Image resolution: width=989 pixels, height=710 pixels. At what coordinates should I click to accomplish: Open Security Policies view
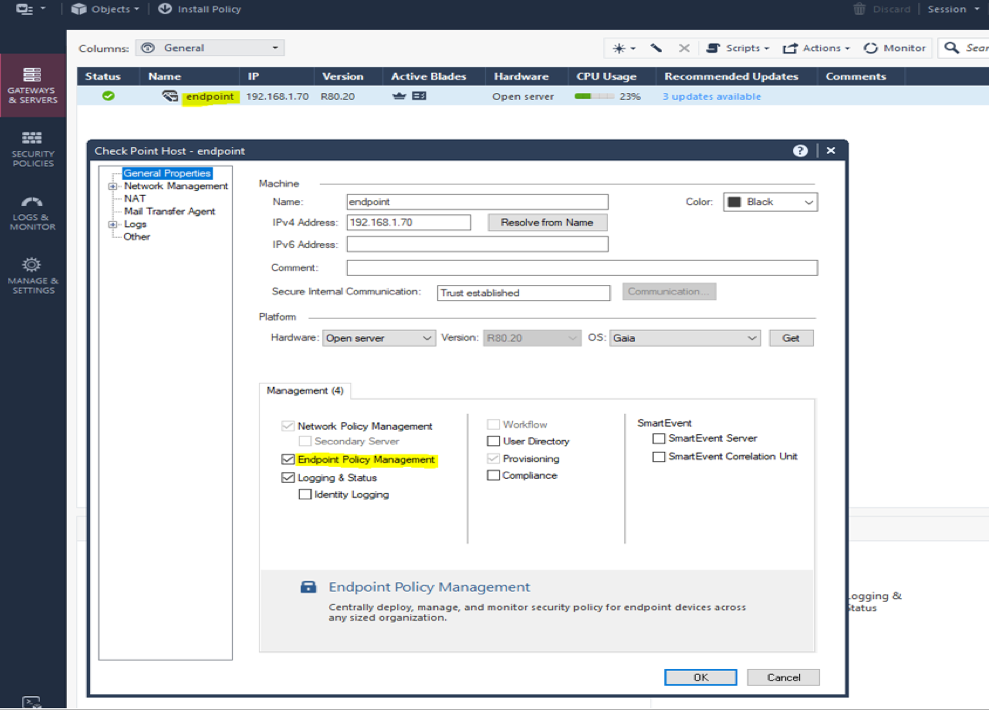(33, 149)
